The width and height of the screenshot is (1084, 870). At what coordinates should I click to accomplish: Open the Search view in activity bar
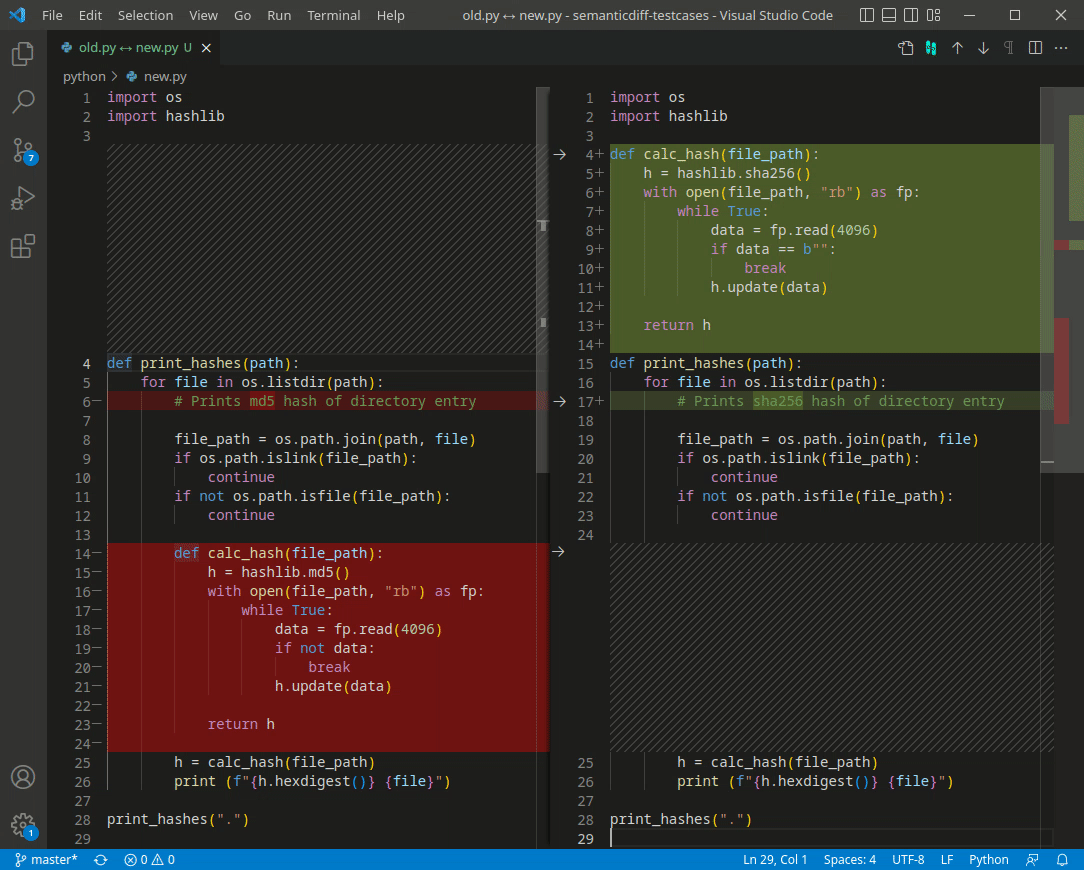23,102
